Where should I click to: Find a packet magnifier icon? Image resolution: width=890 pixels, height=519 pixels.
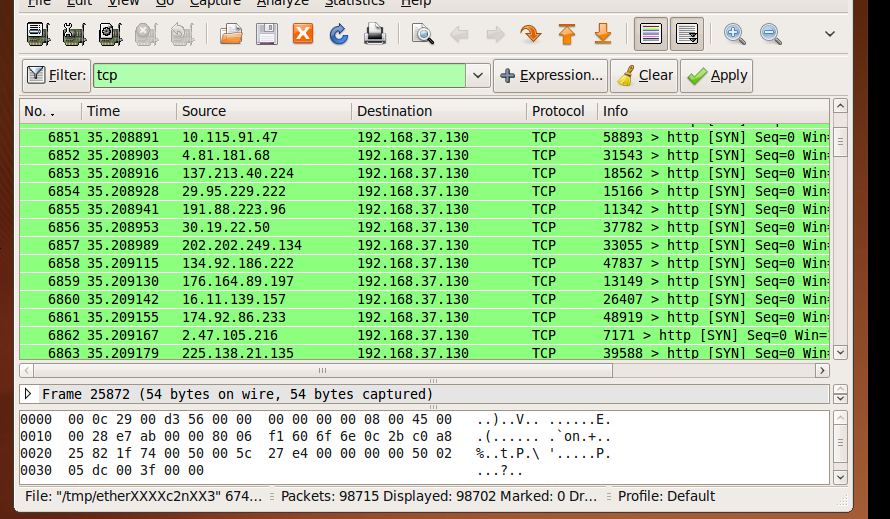[x=423, y=34]
